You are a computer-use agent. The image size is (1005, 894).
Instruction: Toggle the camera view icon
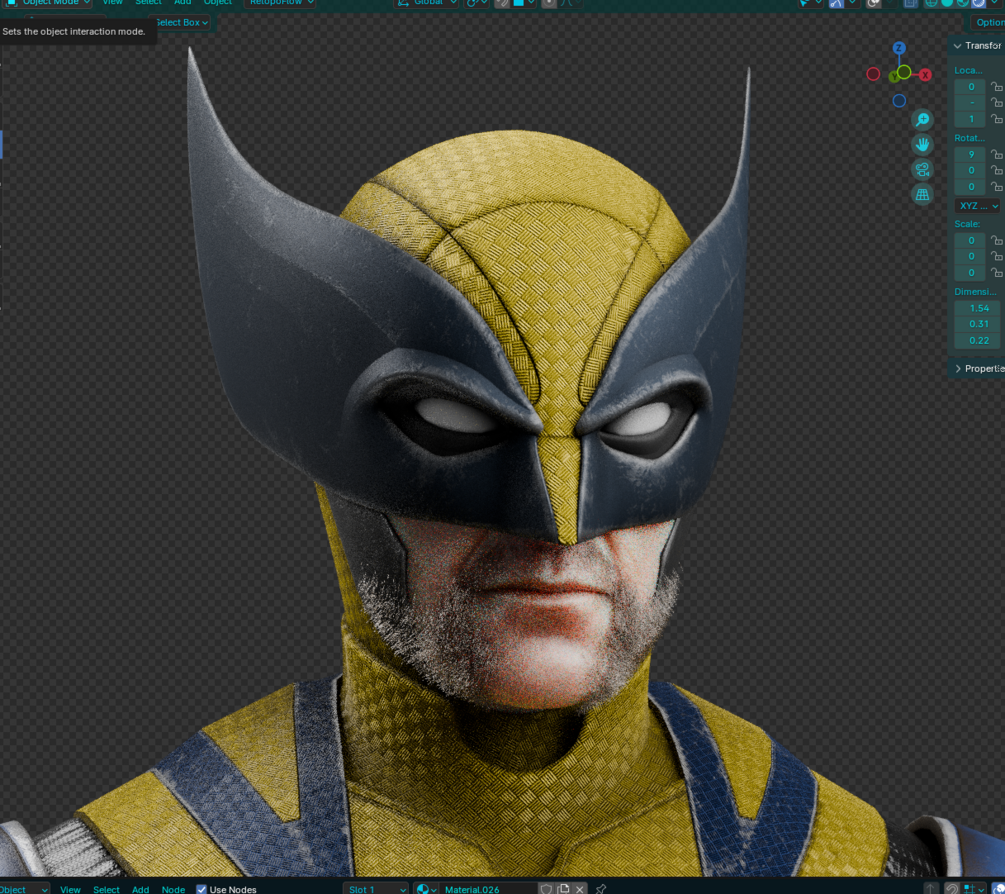click(x=922, y=169)
